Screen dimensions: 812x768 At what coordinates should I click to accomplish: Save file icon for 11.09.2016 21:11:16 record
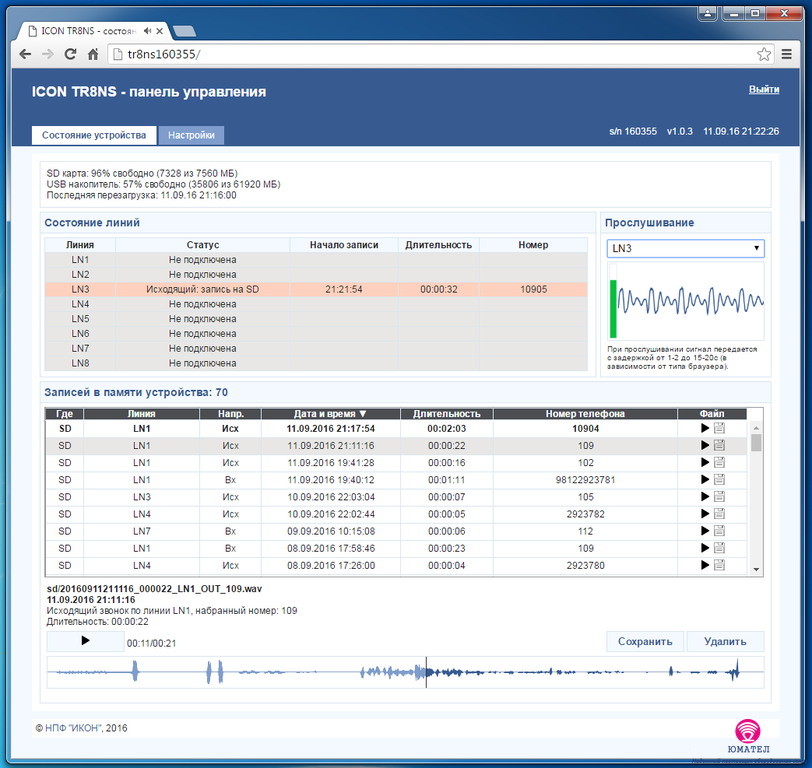point(719,445)
